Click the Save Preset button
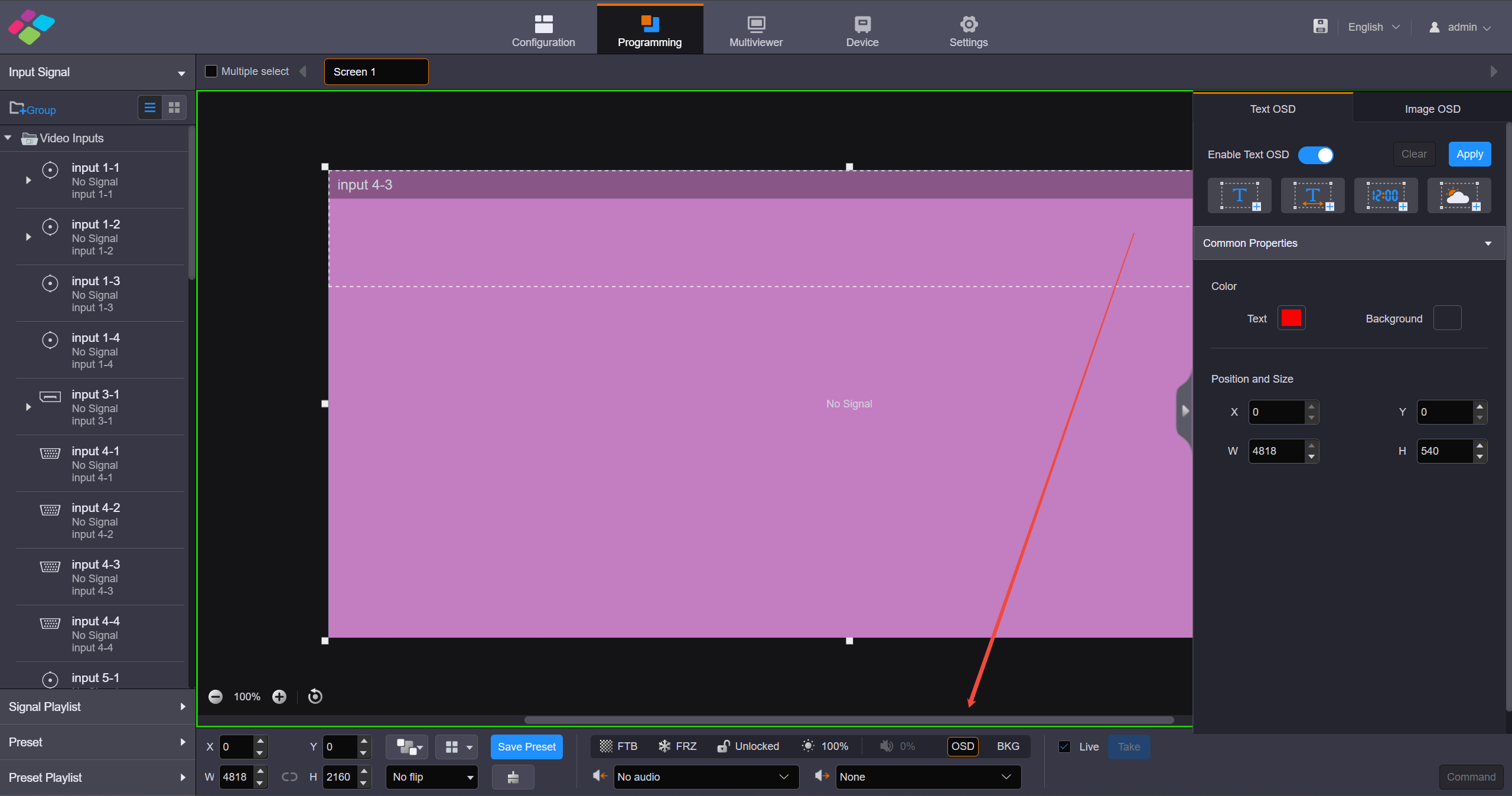The width and height of the screenshot is (1512, 796). pyautogui.click(x=526, y=746)
